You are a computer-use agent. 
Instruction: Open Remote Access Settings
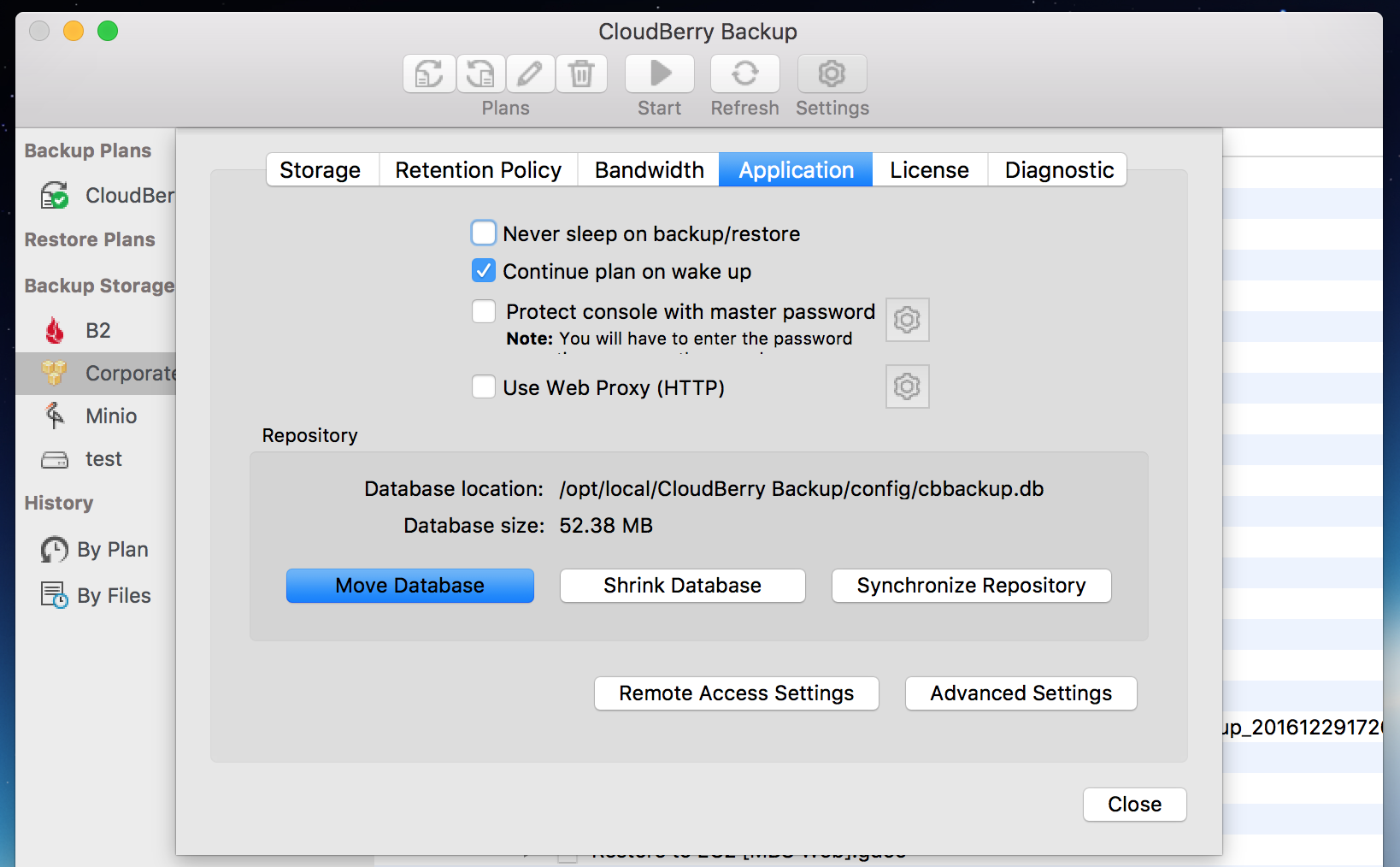[737, 693]
